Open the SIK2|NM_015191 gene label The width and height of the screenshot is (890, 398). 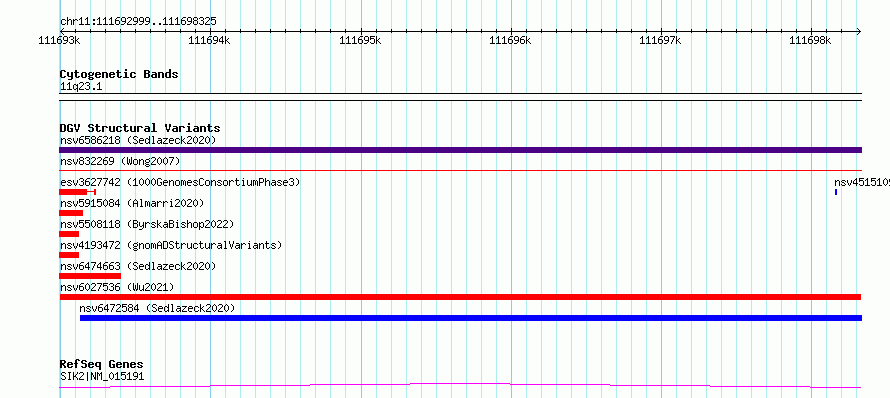tap(102, 376)
